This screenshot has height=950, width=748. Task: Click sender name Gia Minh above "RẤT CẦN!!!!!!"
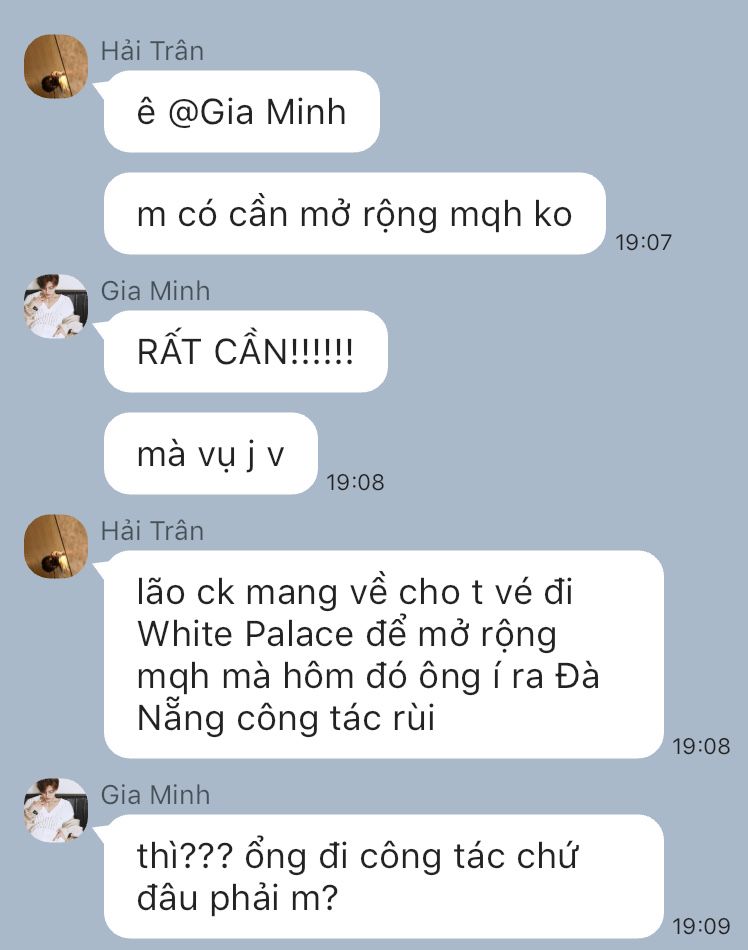tap(155, 291)
